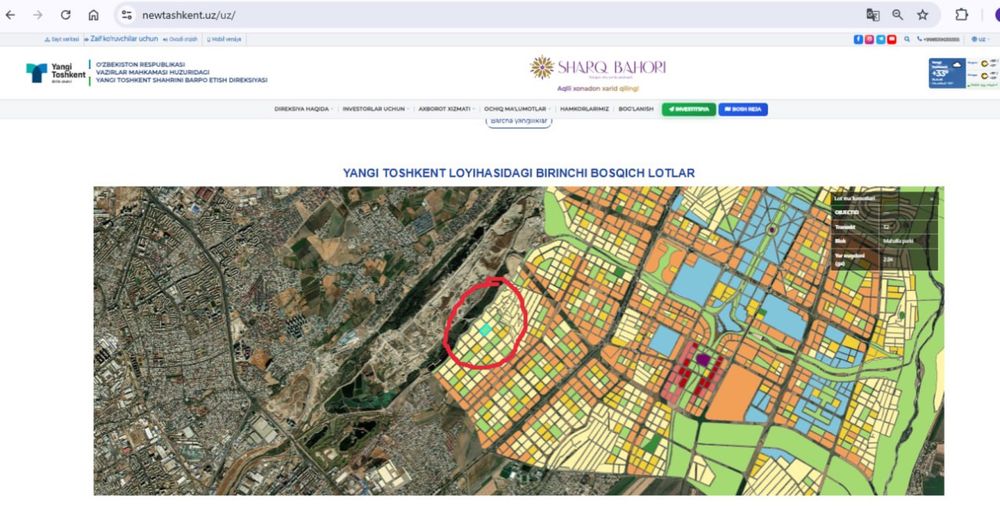Switch to Mobil versiya
The height and width of the screenshot is (506, 1000).
224,40
